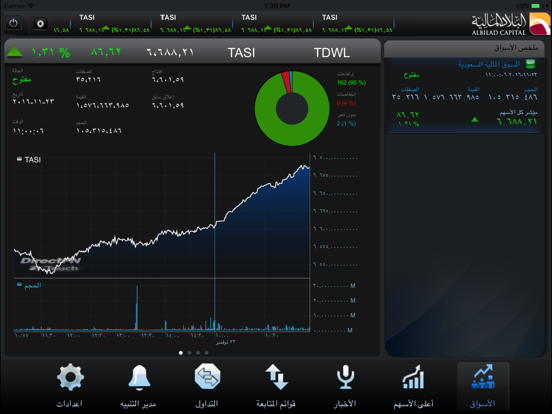Go to the third page indicator dot
Viewport: 552px width, 414px height.
click(x=198, y=352)
